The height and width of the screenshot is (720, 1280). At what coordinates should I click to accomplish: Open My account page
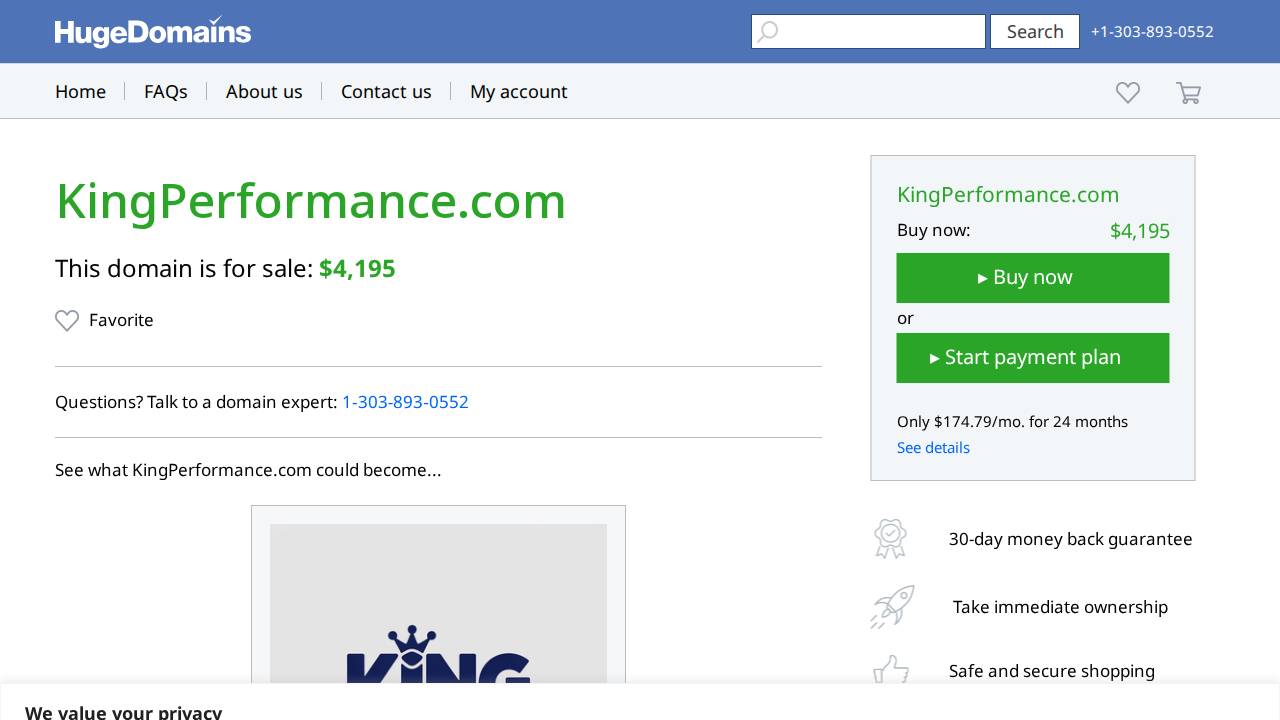click(x=519, y=91)
